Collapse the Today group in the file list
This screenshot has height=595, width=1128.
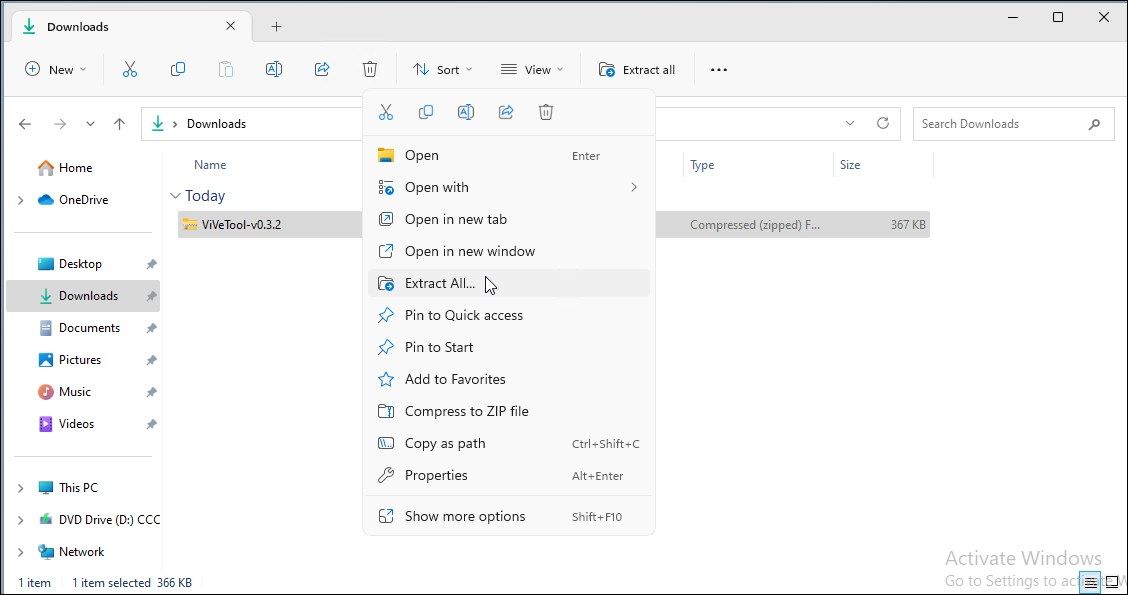[176, 195]
